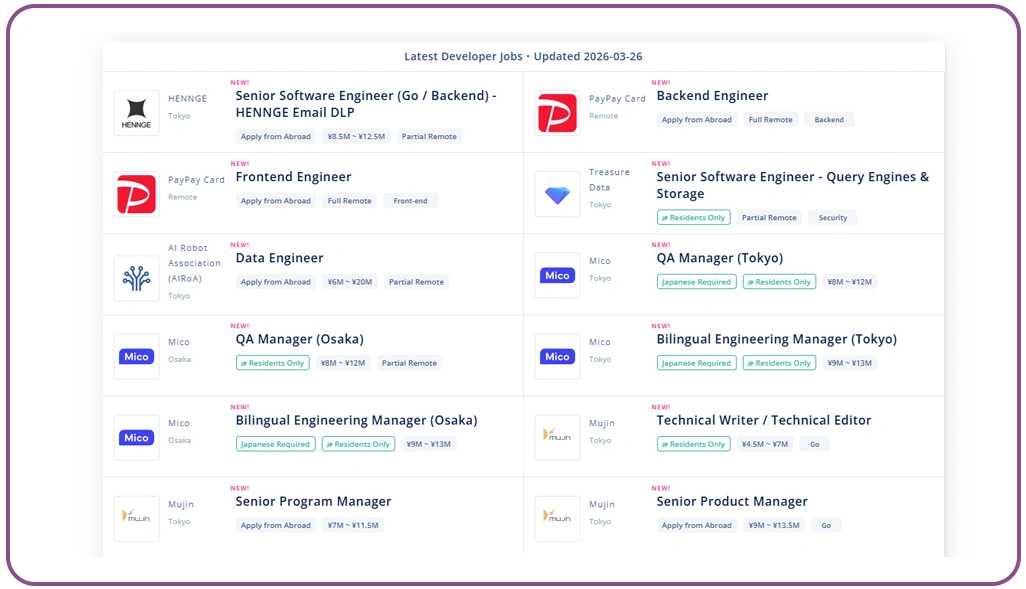The image size is (1026, 589).
Task: Open the QA Manager (Tokyo) listing
Action: point(720,258)
